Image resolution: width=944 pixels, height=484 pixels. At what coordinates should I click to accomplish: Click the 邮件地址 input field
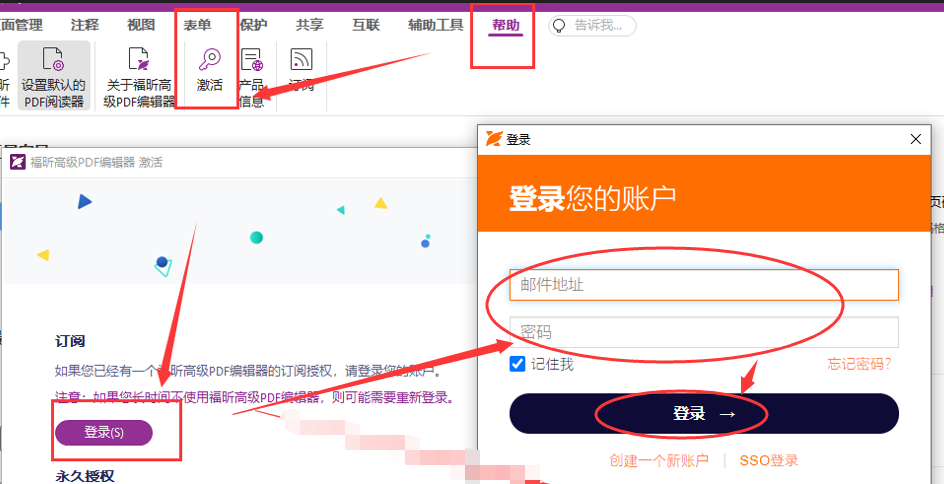coord(704,285)
